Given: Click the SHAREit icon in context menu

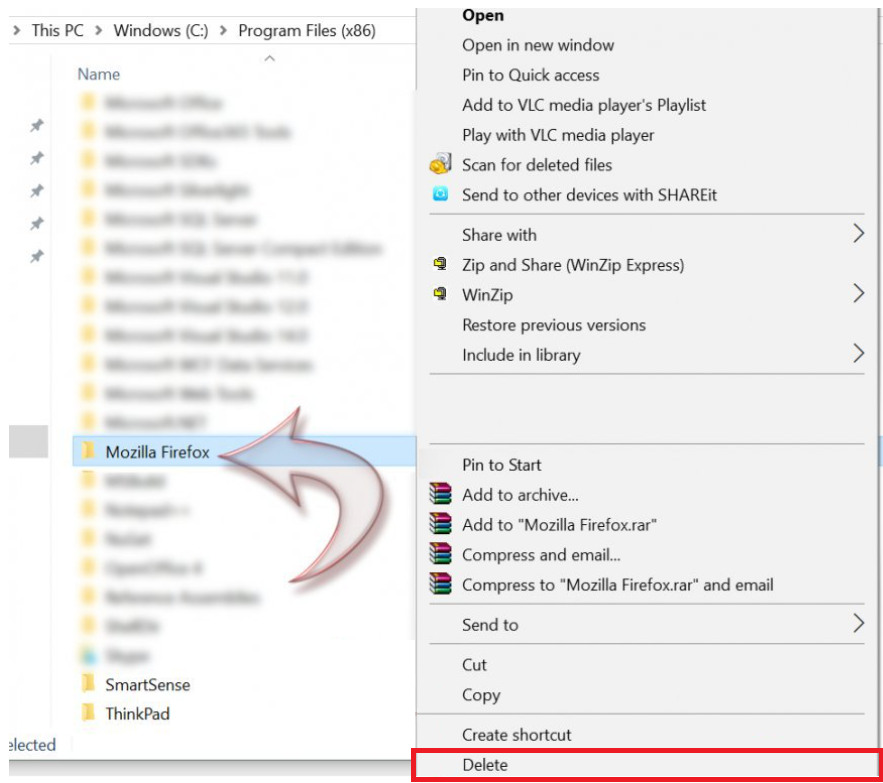Looking at the screenshot, I should pos(440,194).
